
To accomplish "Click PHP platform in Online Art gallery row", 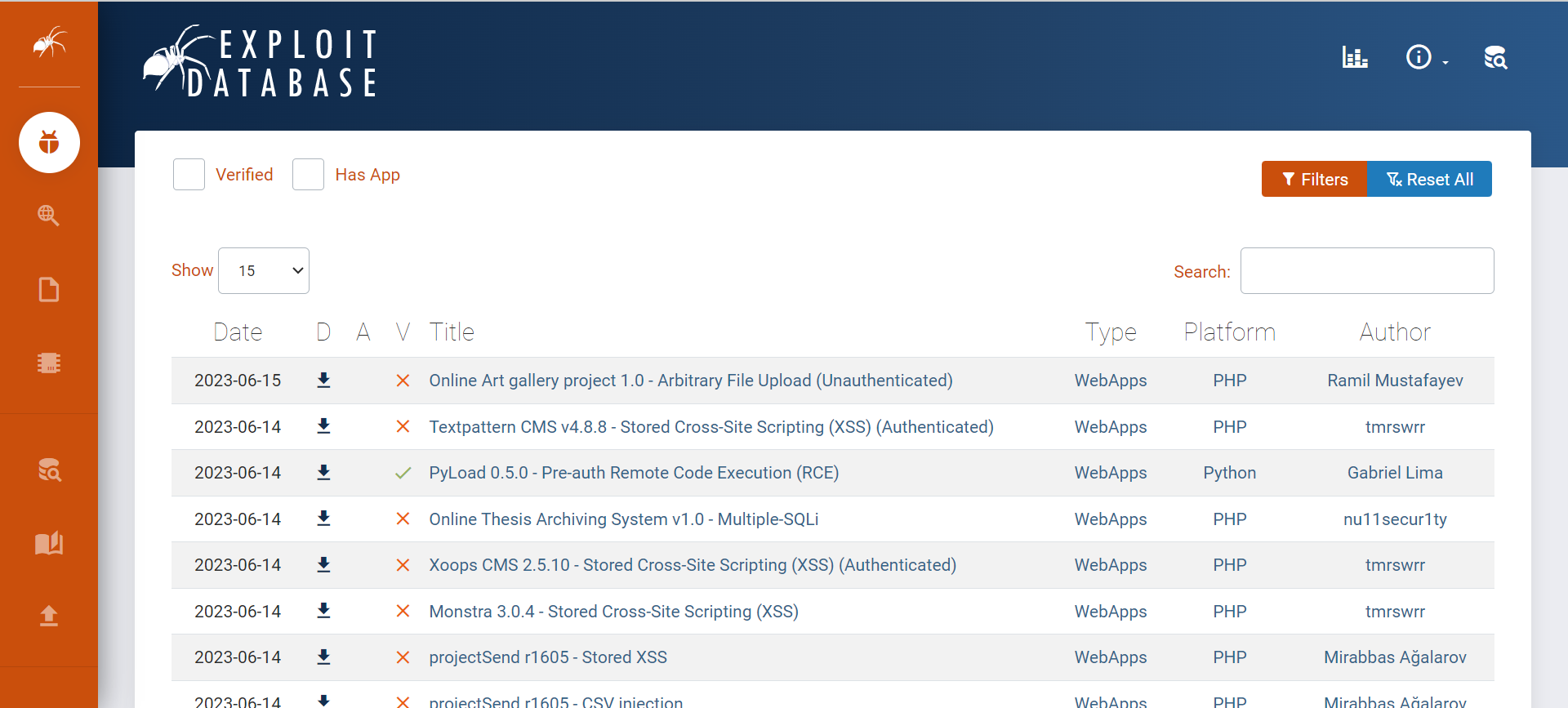I will [1230, 381].
